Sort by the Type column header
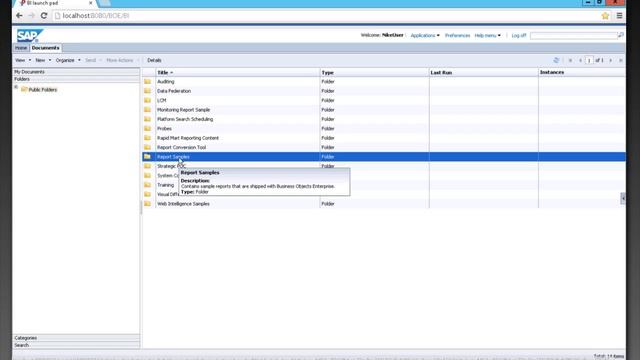The image size is (640, 360). (374, 73)
